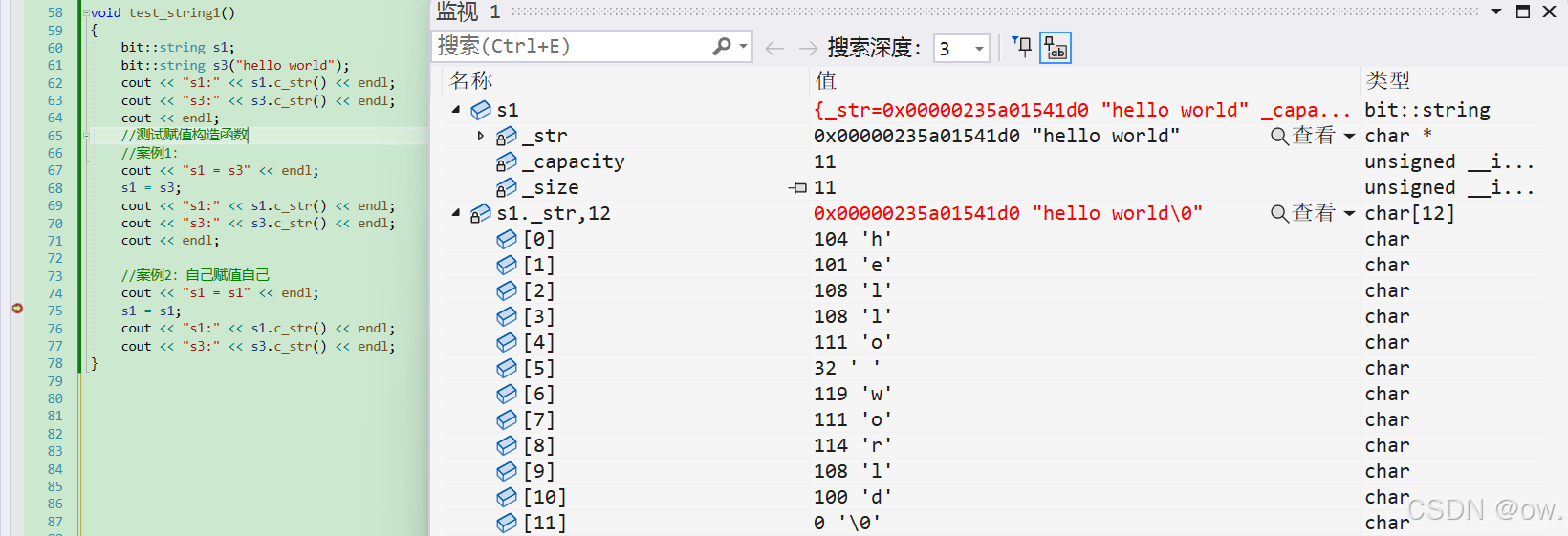Select array element [9] icon
The height and width of the screenshot is (536, 1568).
click(507, 471)
